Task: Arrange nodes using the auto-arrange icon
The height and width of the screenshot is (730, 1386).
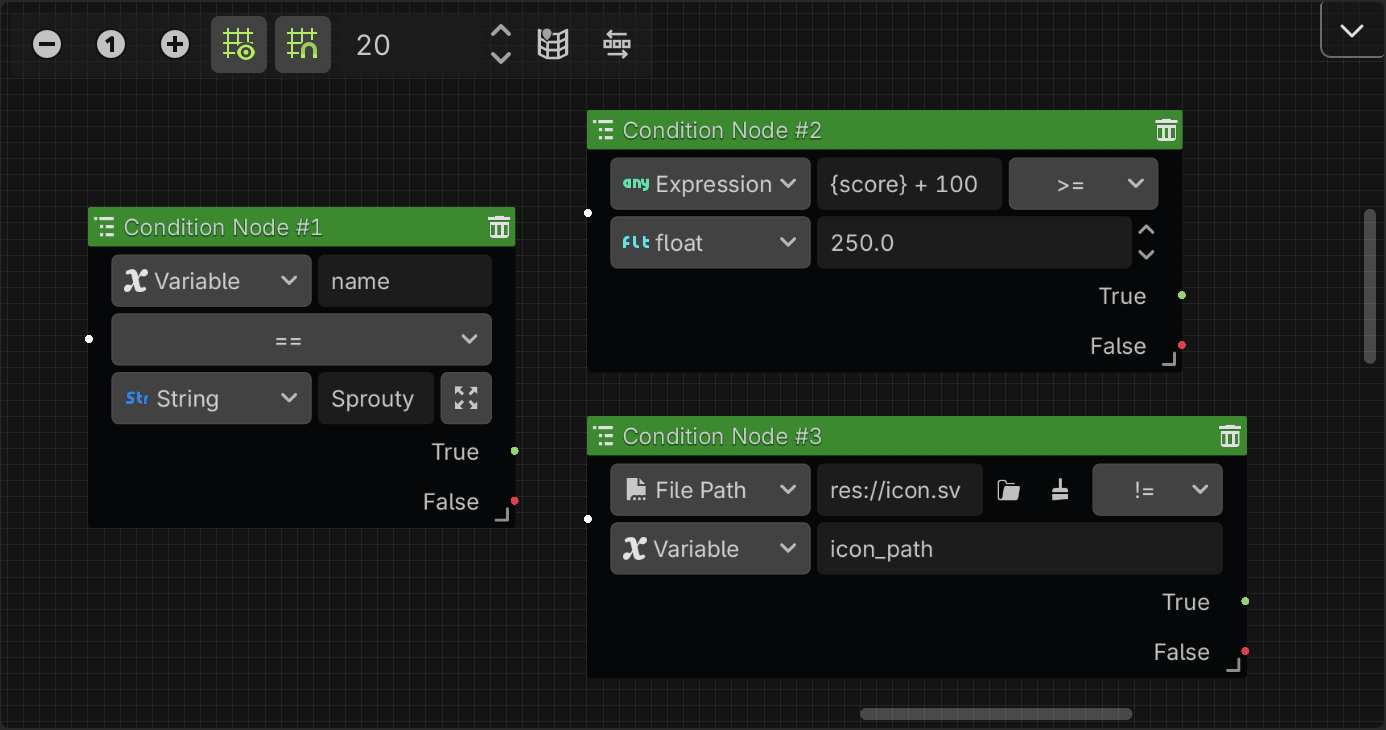Action: 616,44
